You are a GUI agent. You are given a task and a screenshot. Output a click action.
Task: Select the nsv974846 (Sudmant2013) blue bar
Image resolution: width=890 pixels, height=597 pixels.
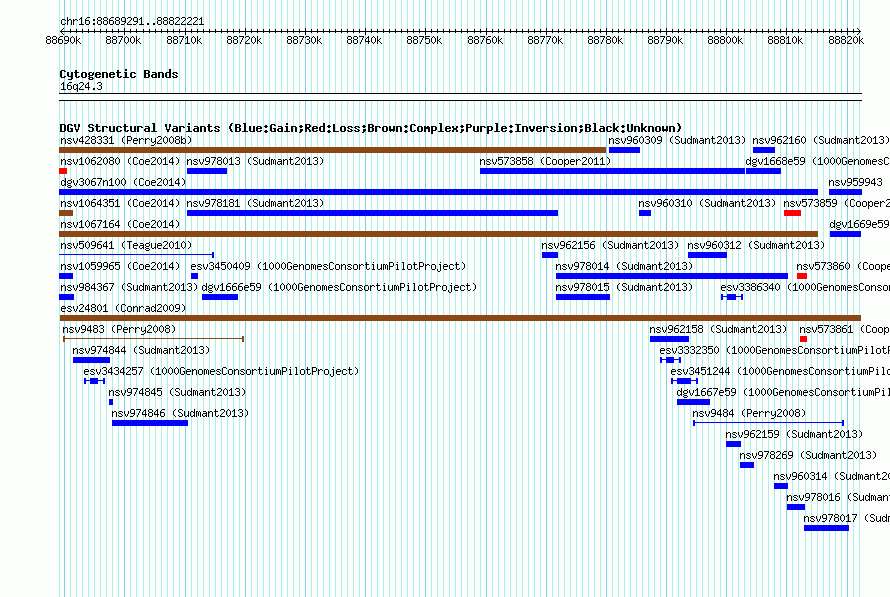pyautogui.click(x=150, y=423)
